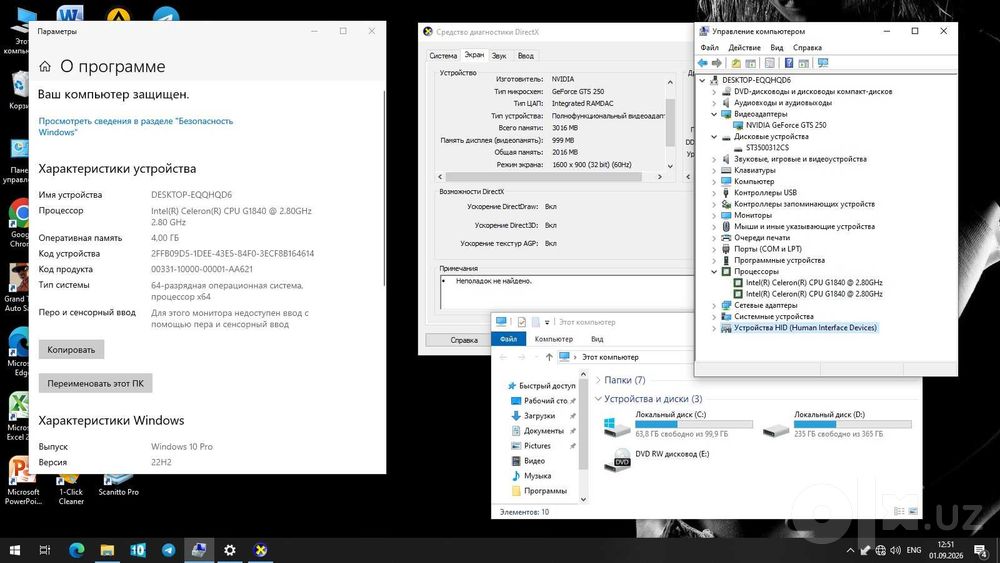Click the Справка button in DirectX diagnostics

point(464,340)
